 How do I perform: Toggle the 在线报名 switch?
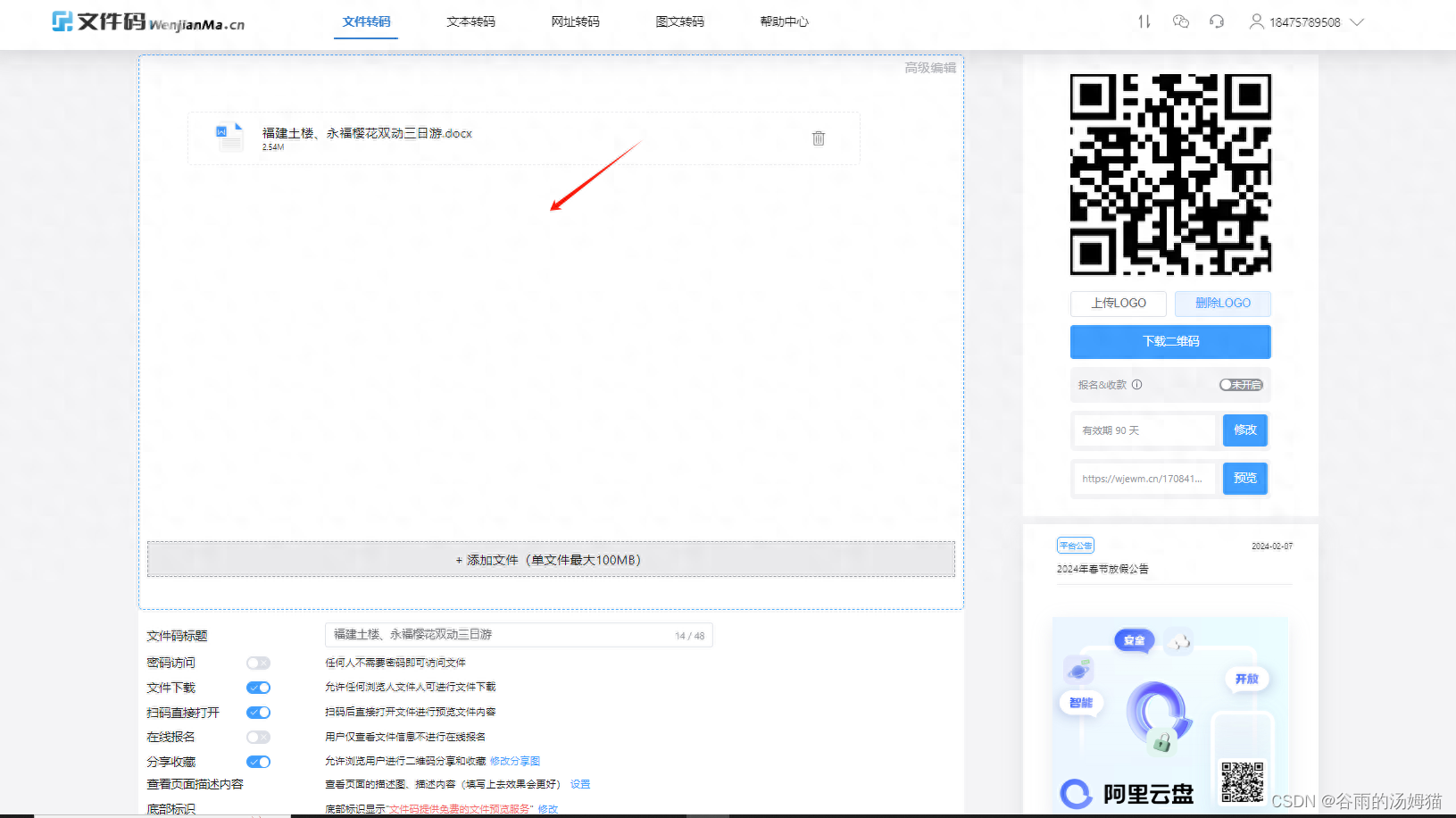click(x=258, y=737)
